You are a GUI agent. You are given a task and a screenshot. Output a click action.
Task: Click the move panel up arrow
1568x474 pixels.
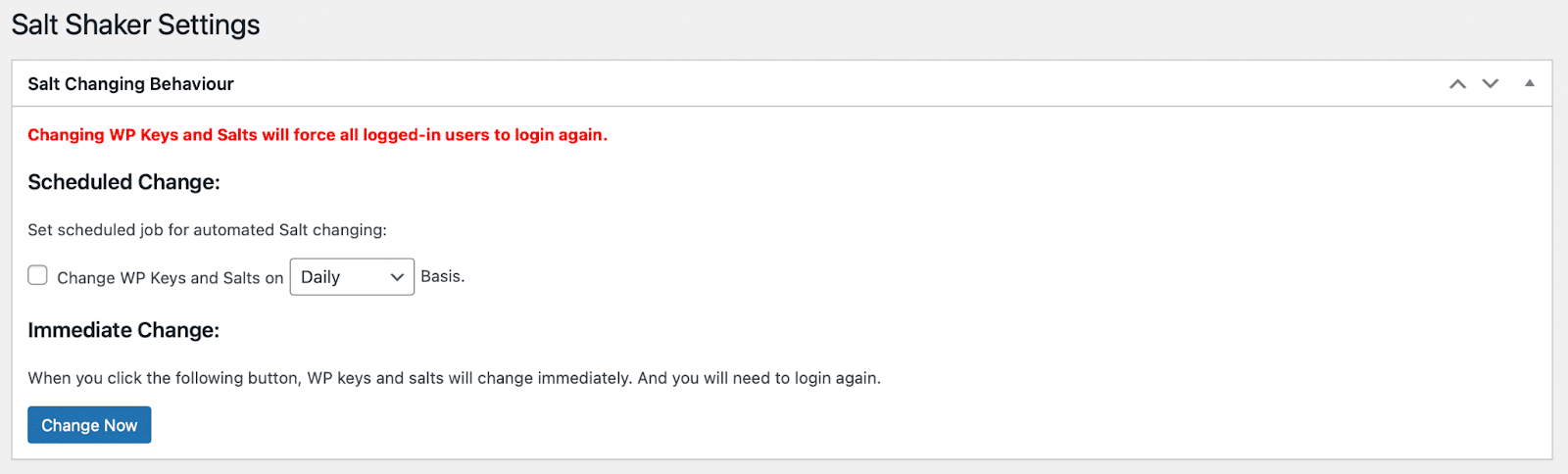tap(1457, 84)
